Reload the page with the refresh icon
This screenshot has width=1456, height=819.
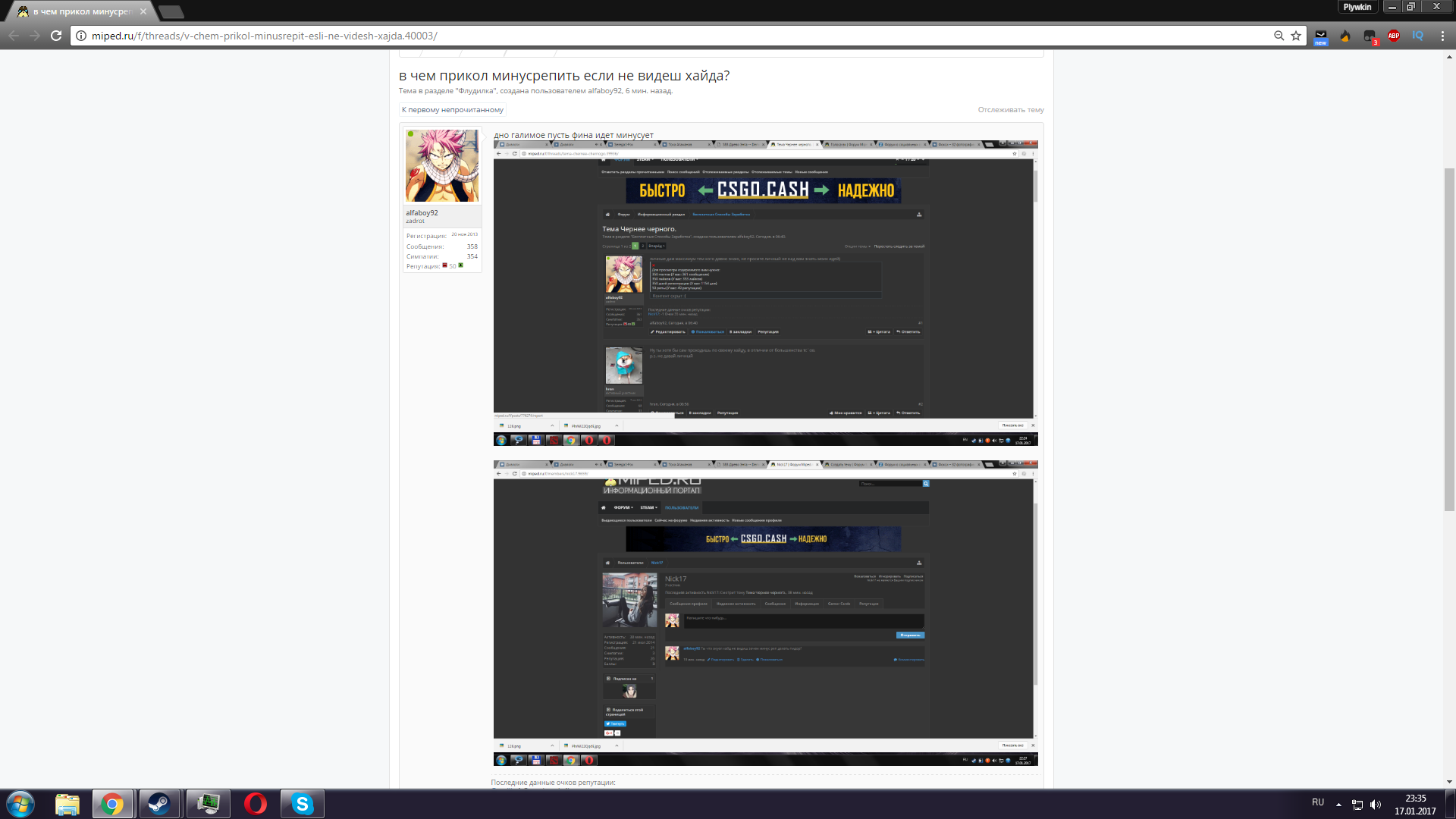[x=56, y=36]
